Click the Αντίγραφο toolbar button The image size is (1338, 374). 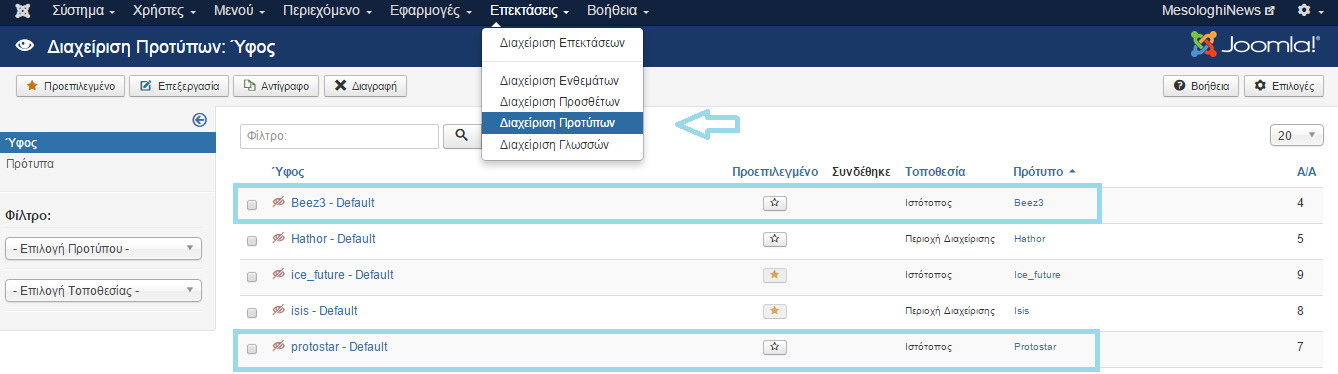pos(276,86)
